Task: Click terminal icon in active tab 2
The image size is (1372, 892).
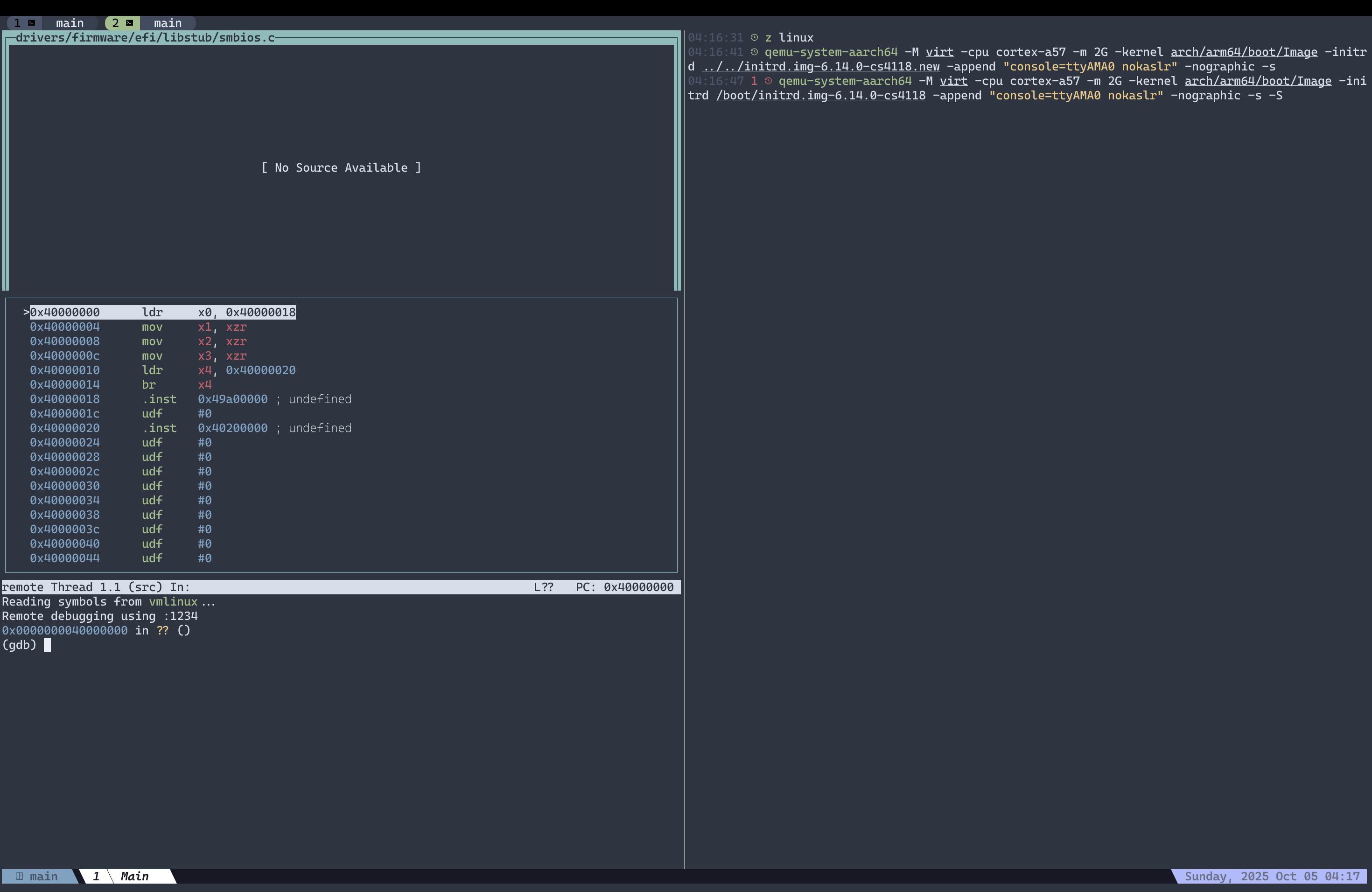Action: (x=130, y=23)
